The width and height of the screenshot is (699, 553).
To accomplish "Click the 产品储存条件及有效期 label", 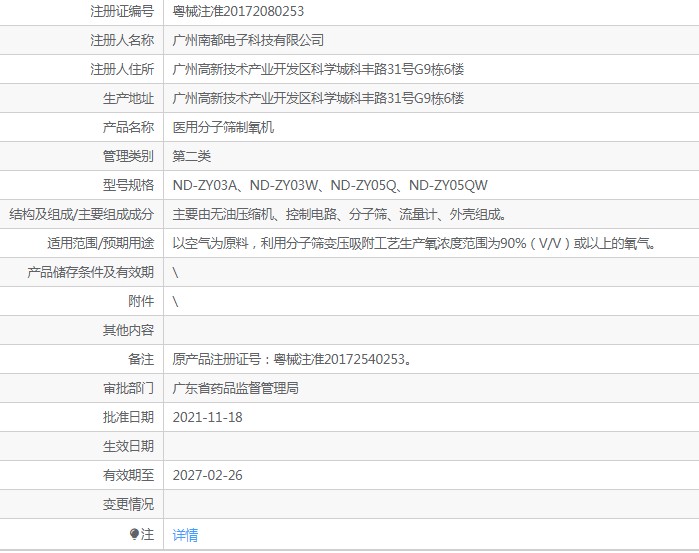I will [90, 272].
